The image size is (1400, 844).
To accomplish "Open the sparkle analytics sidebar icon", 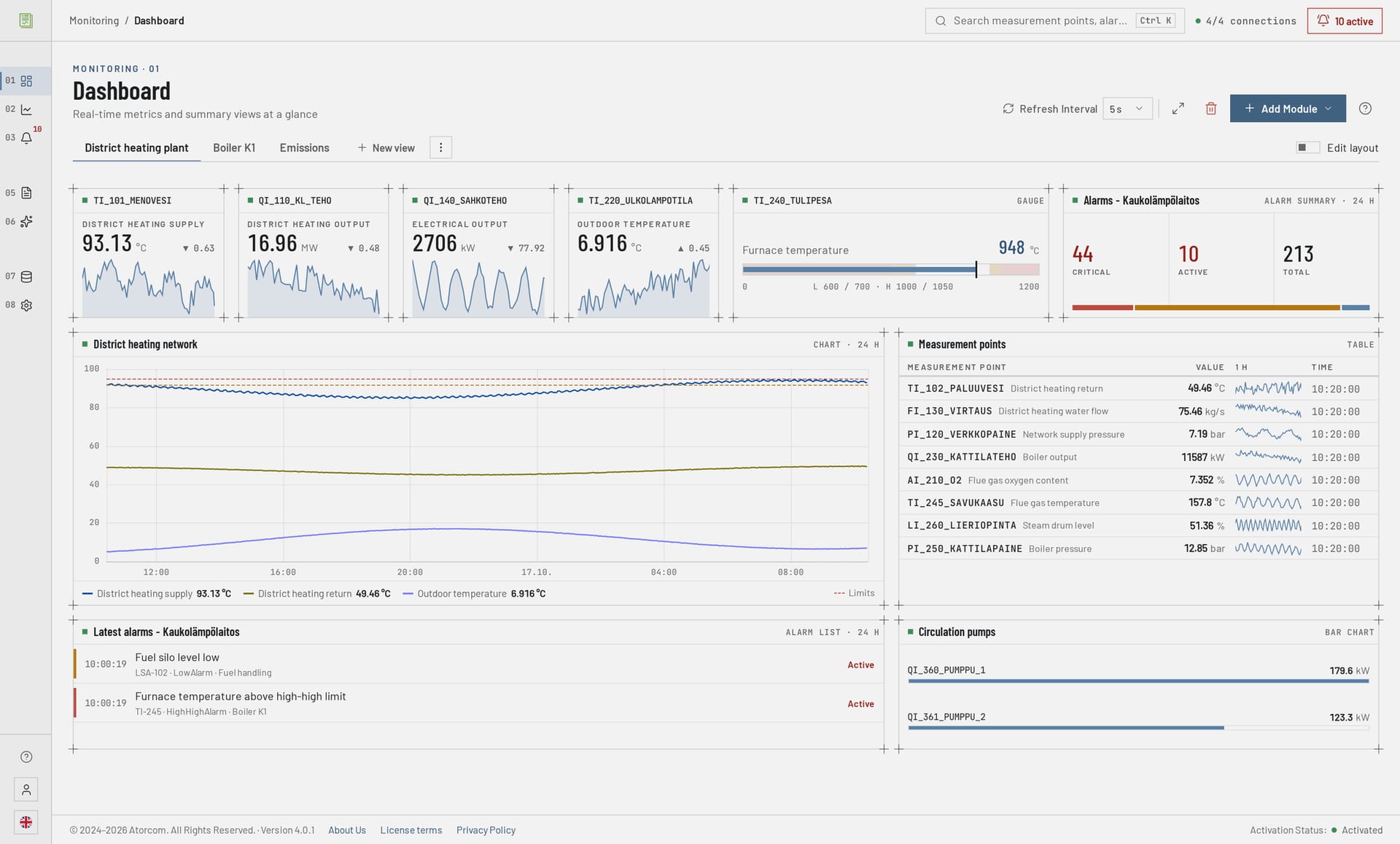I will coord(26,222).
